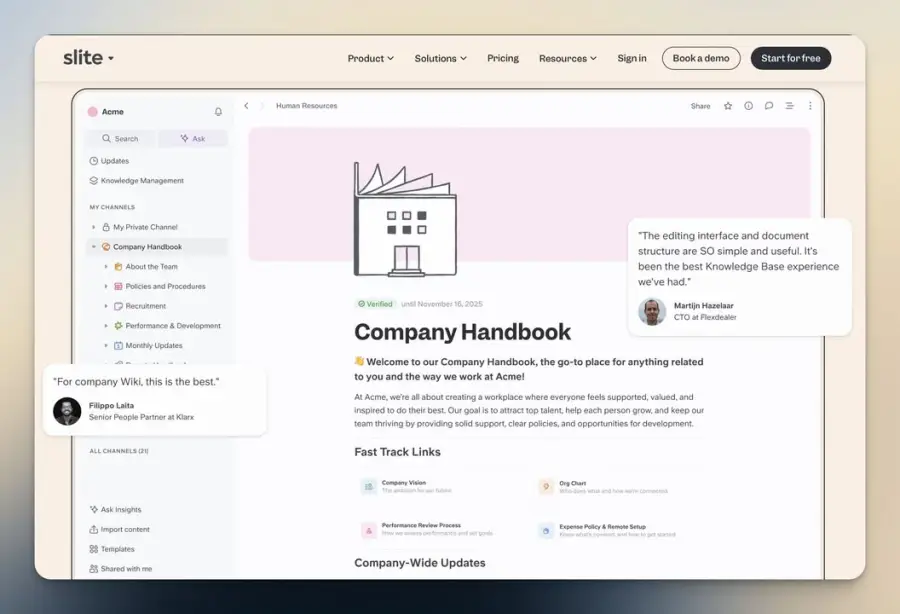This screenshot has height=614, width=900.
Task: Click the building cover illustration
Action: tap(405, 219)
